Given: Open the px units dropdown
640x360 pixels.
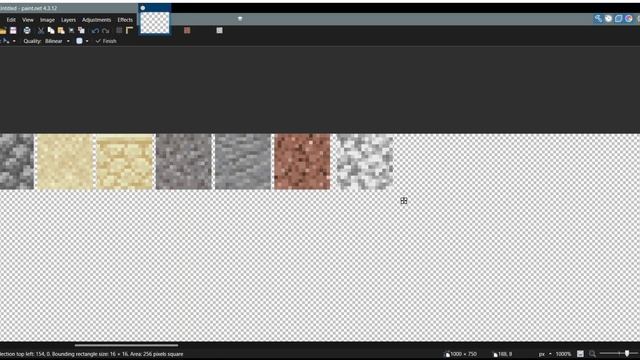Looking at the screenshot, I should [x=545, y=354].
